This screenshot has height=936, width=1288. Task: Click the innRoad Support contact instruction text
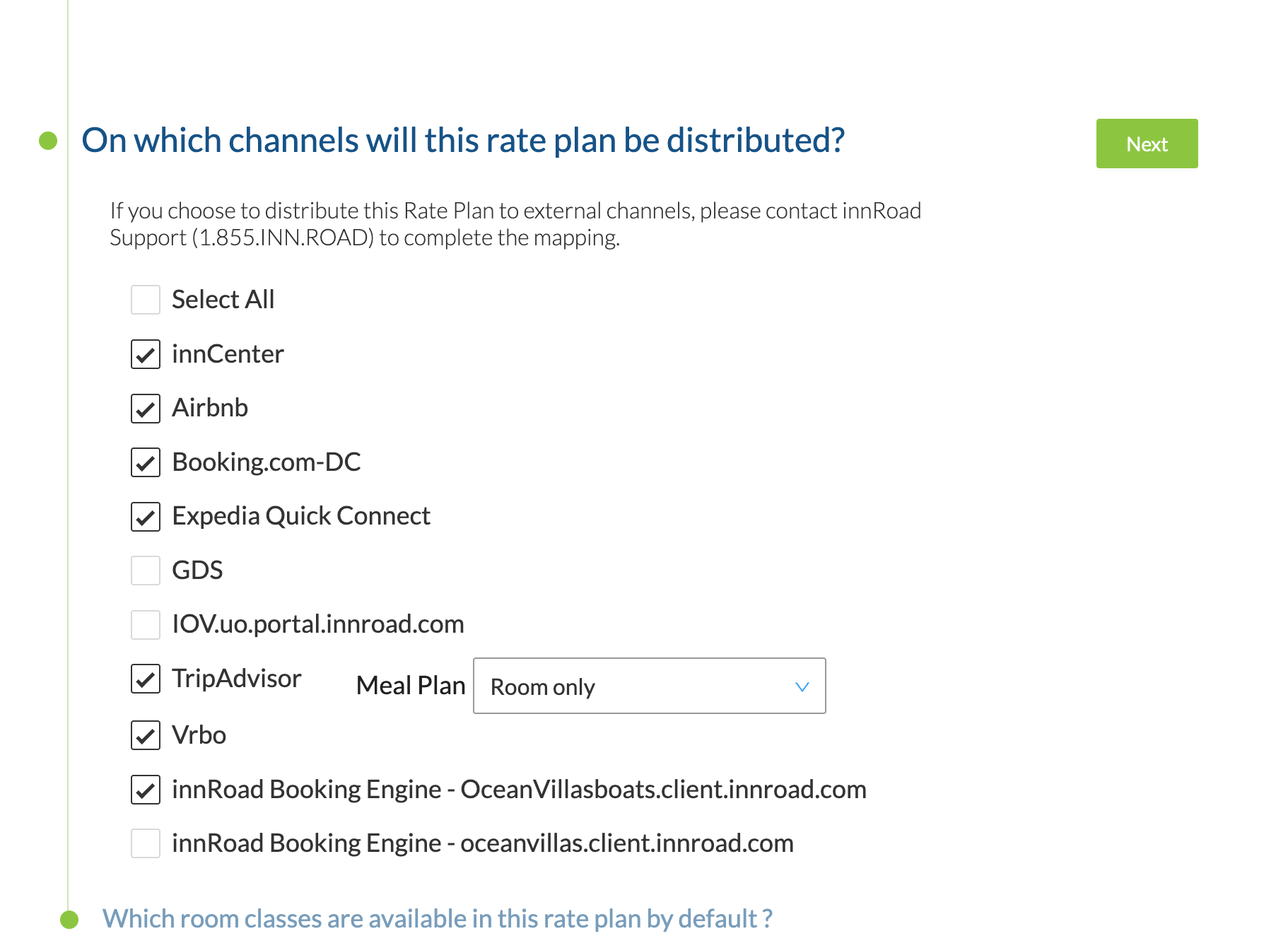515,224
